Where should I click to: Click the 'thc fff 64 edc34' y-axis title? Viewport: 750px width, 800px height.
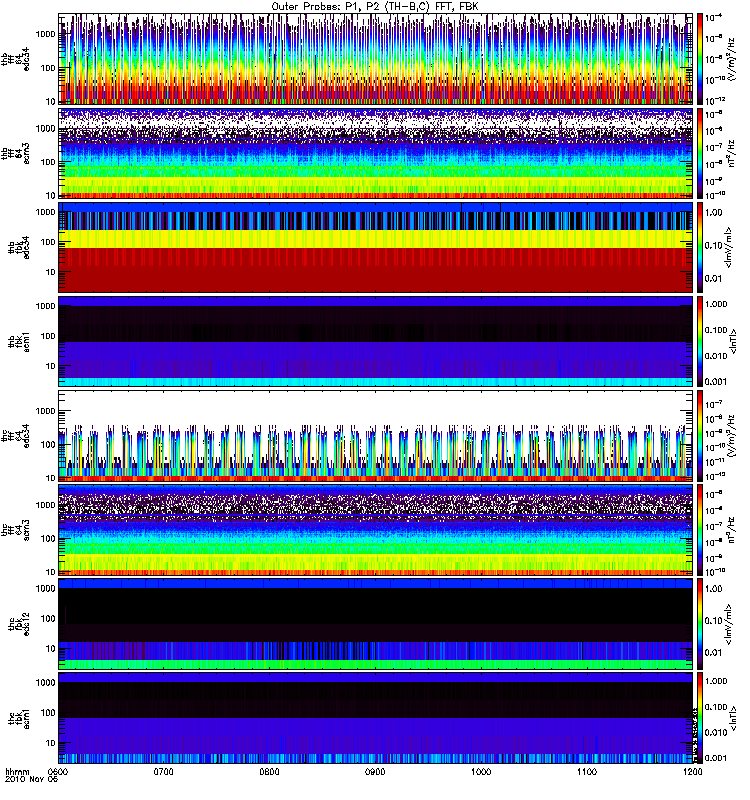point(16,435)
